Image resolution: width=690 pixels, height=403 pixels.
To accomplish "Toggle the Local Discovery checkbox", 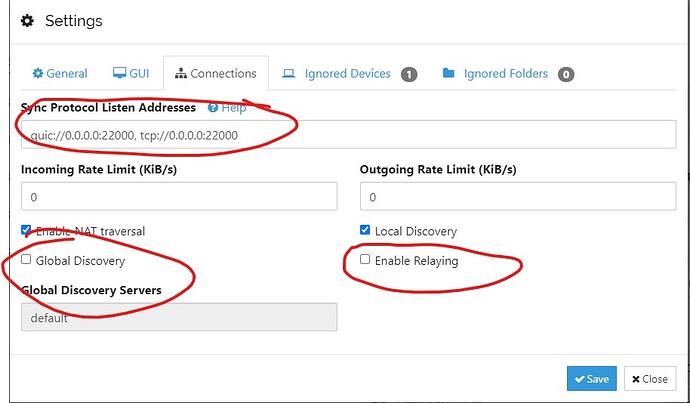I will 365,230.
